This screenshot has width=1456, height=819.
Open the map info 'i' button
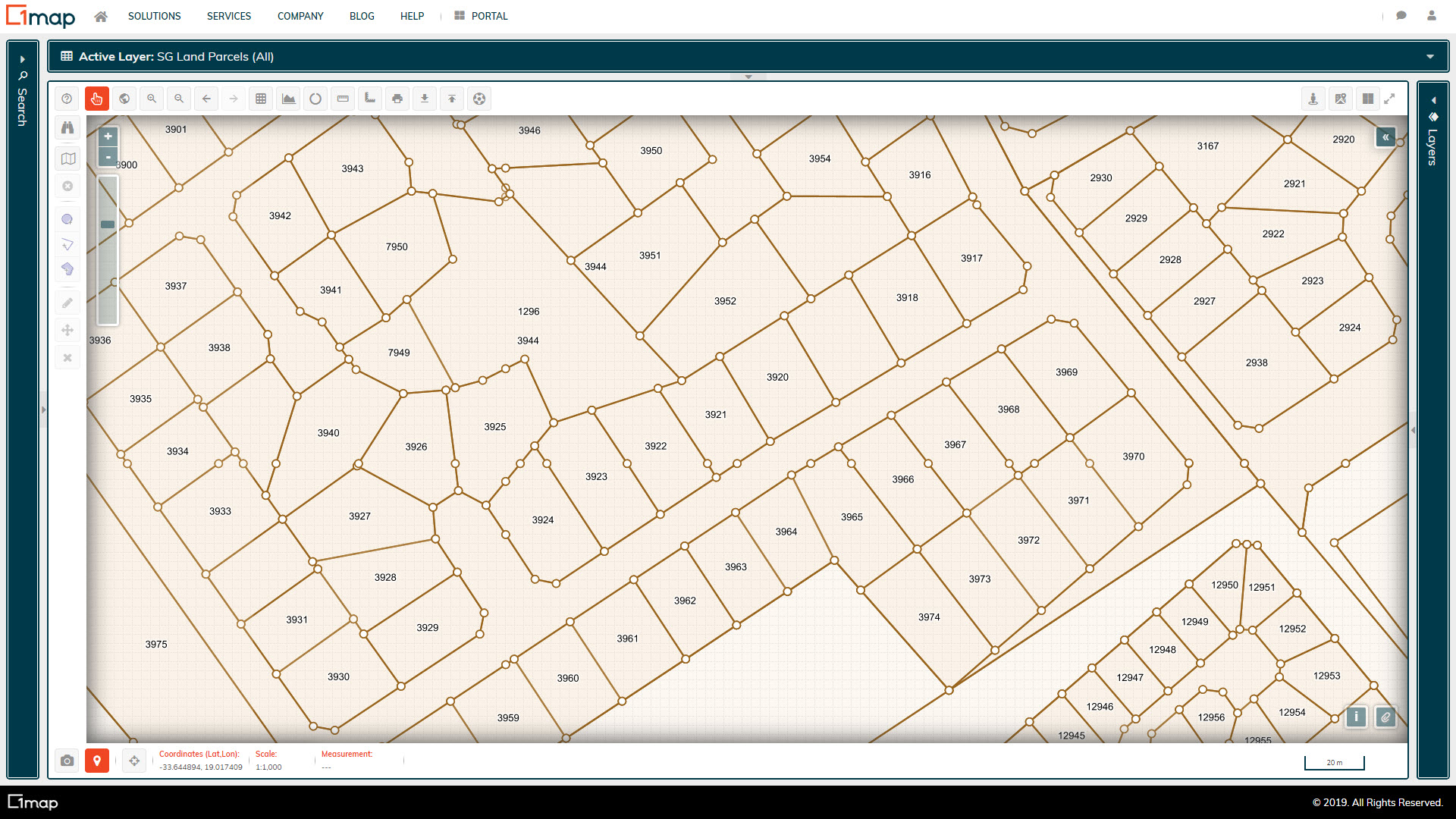(x=1356, y=717)
